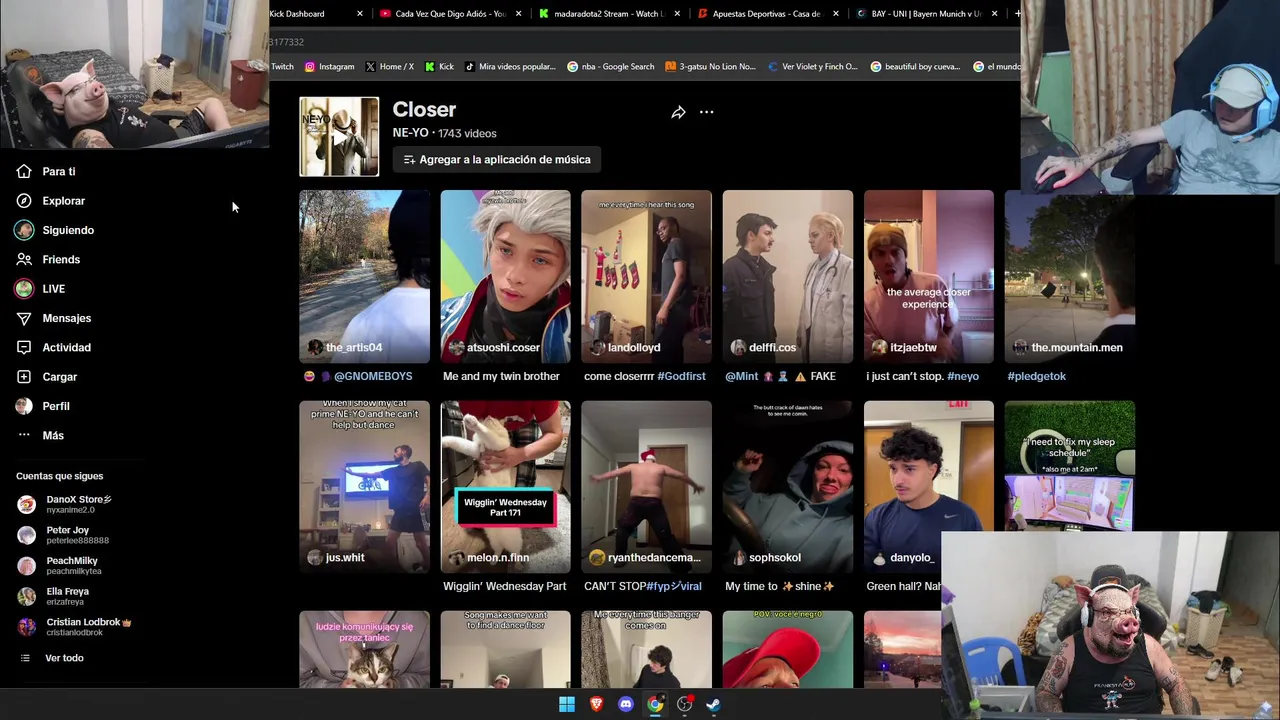Open the Instagram bookmark
This screenshot has height=720, width=1280.
pyautogui.click(x=330, y=67)
